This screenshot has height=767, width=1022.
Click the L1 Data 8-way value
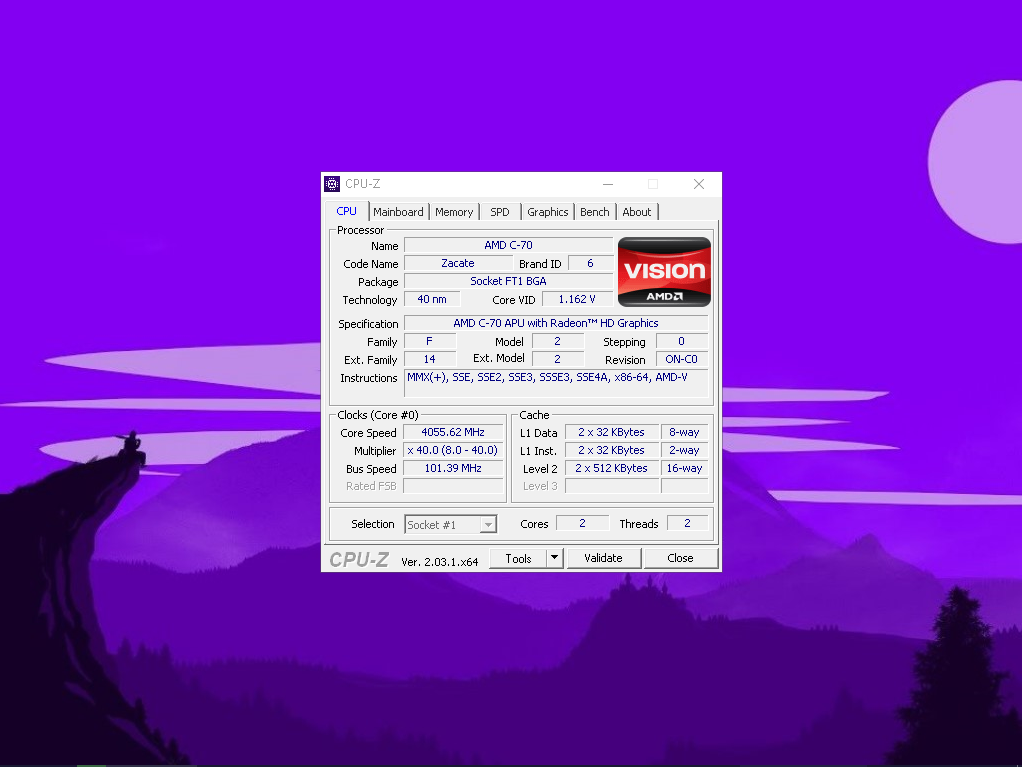pyautogui.click(x=684, y=432)
